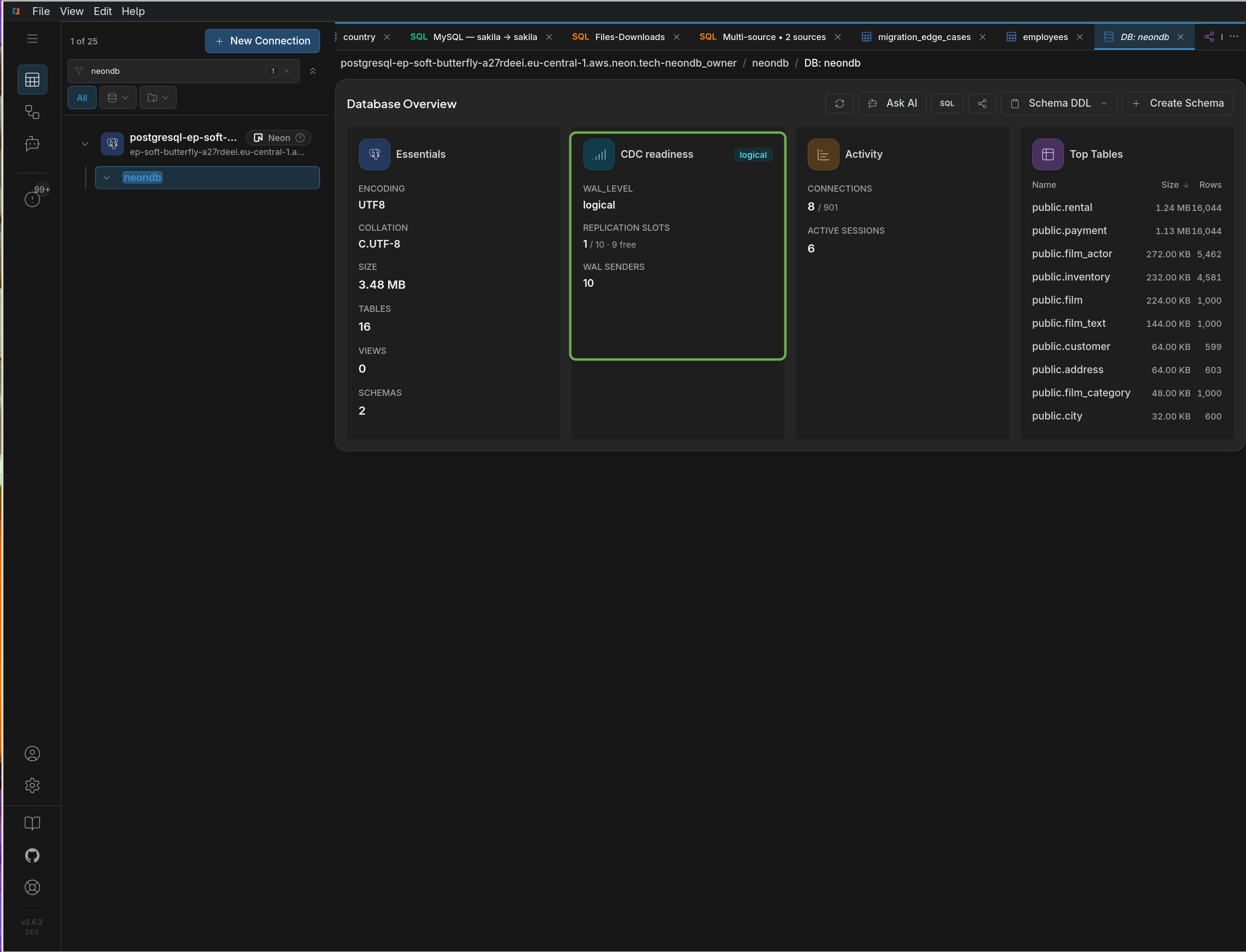Click the Activity chart icon

[823, 154]
